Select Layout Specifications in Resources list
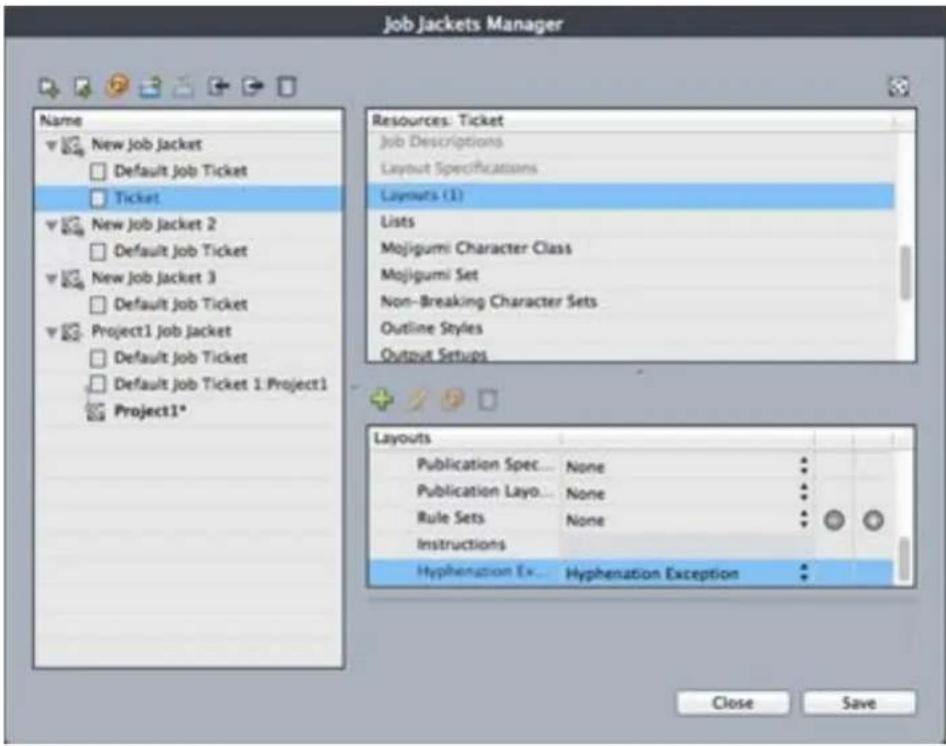The width and height of the screenshot is (946, 746). coord(458,168)
